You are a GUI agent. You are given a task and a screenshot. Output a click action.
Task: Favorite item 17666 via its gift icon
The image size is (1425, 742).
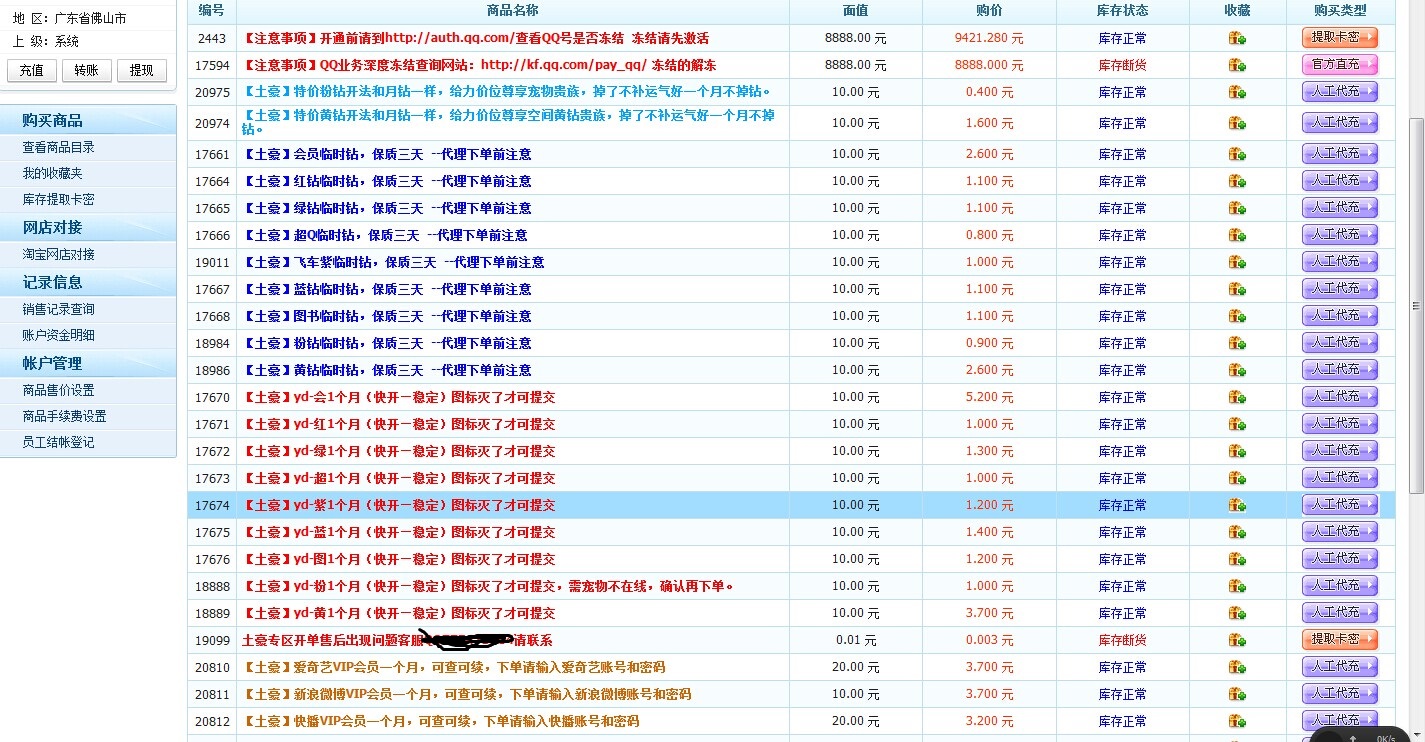coord(1237,235)
